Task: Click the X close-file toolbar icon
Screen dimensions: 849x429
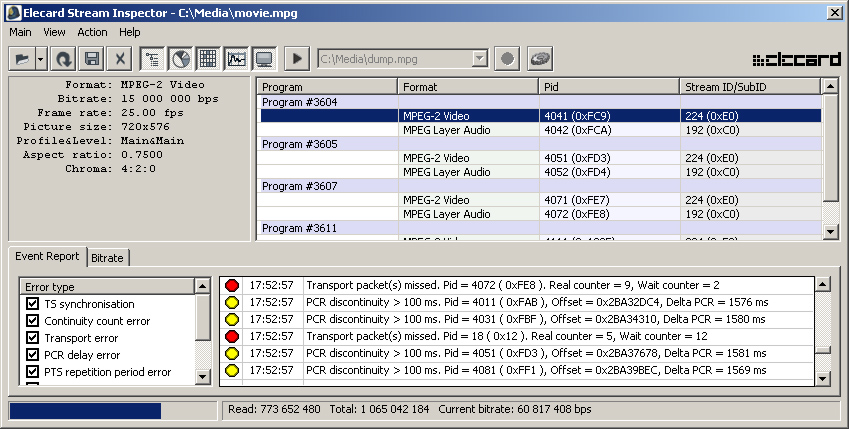Action: click(x=119, y=59)
